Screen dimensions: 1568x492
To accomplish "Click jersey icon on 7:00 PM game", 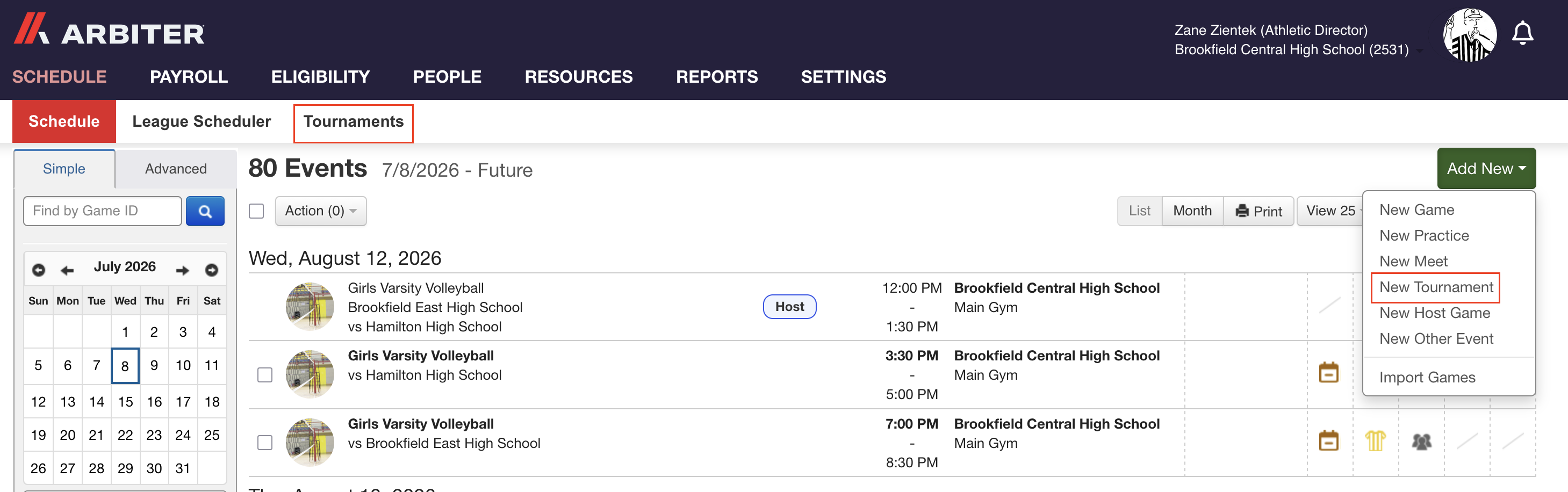I will point(1375,440).
